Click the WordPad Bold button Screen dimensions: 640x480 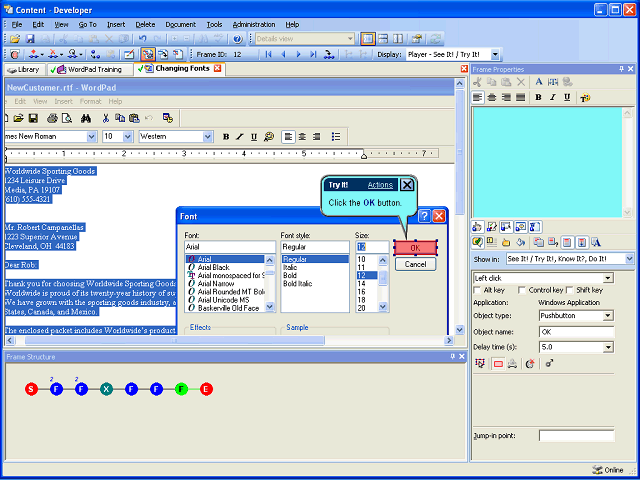(226, 137)
